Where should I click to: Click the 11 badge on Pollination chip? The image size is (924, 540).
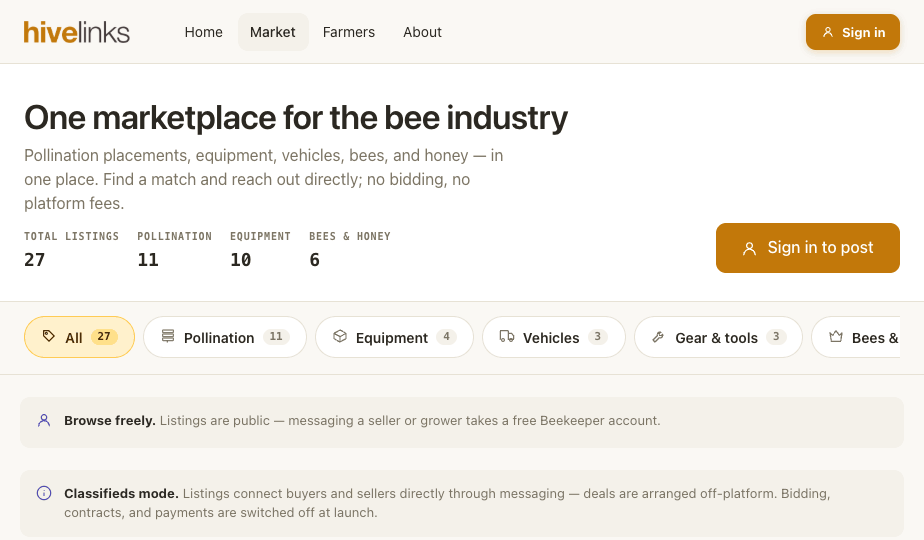tap(276, 337)
